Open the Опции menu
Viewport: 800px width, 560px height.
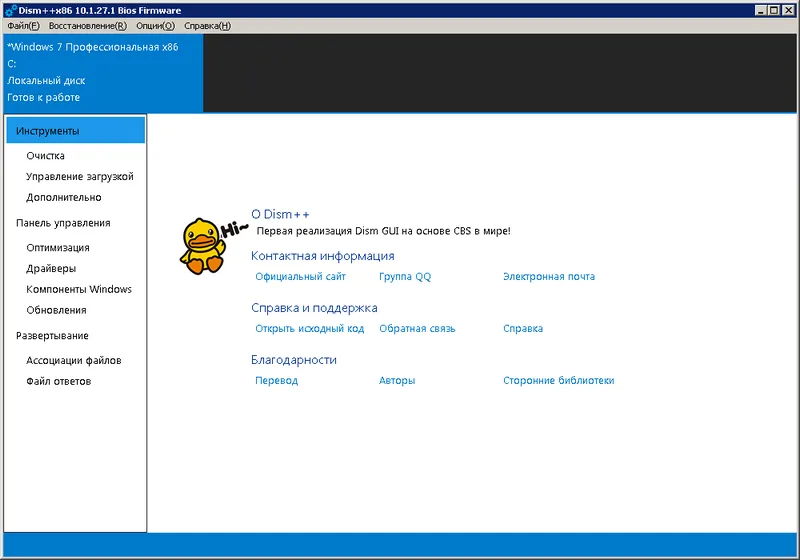point(155,26)
